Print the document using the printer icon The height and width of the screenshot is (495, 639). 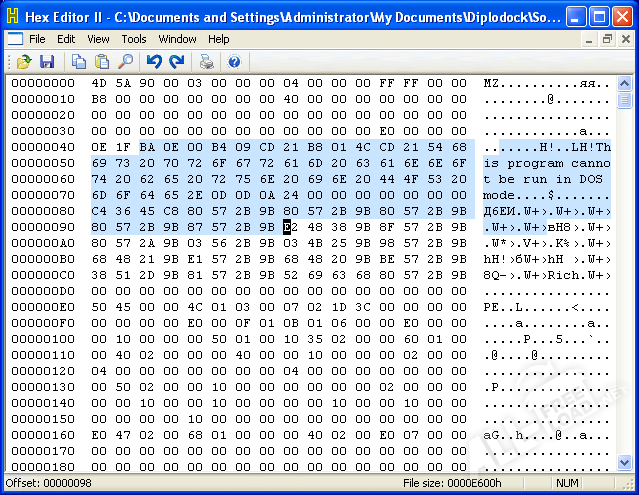point(206,62)
